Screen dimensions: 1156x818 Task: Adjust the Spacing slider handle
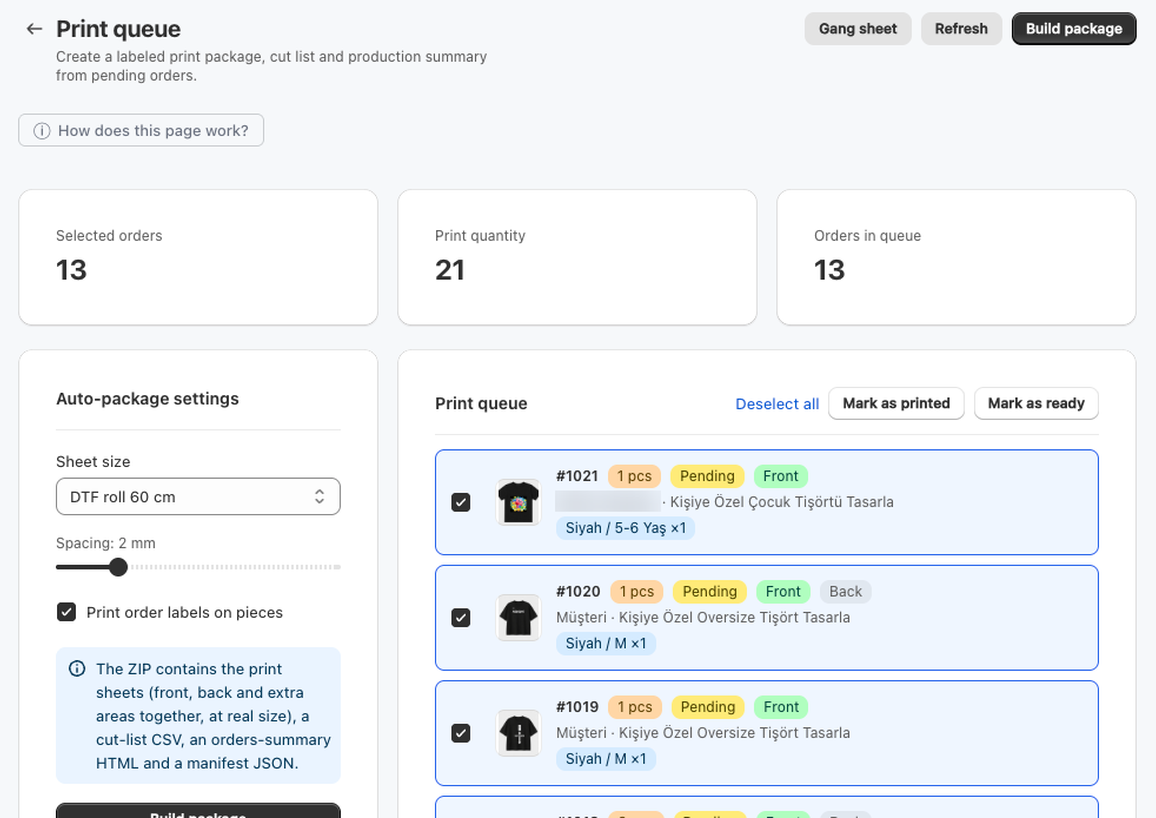tap(118, 567)
